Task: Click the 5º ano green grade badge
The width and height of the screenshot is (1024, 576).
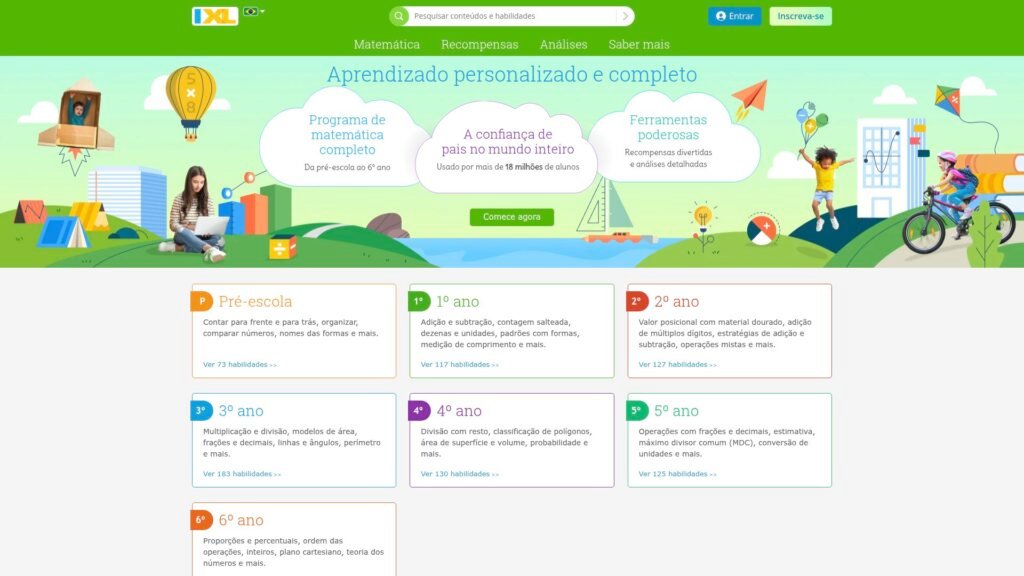Action: click(637, 410)
